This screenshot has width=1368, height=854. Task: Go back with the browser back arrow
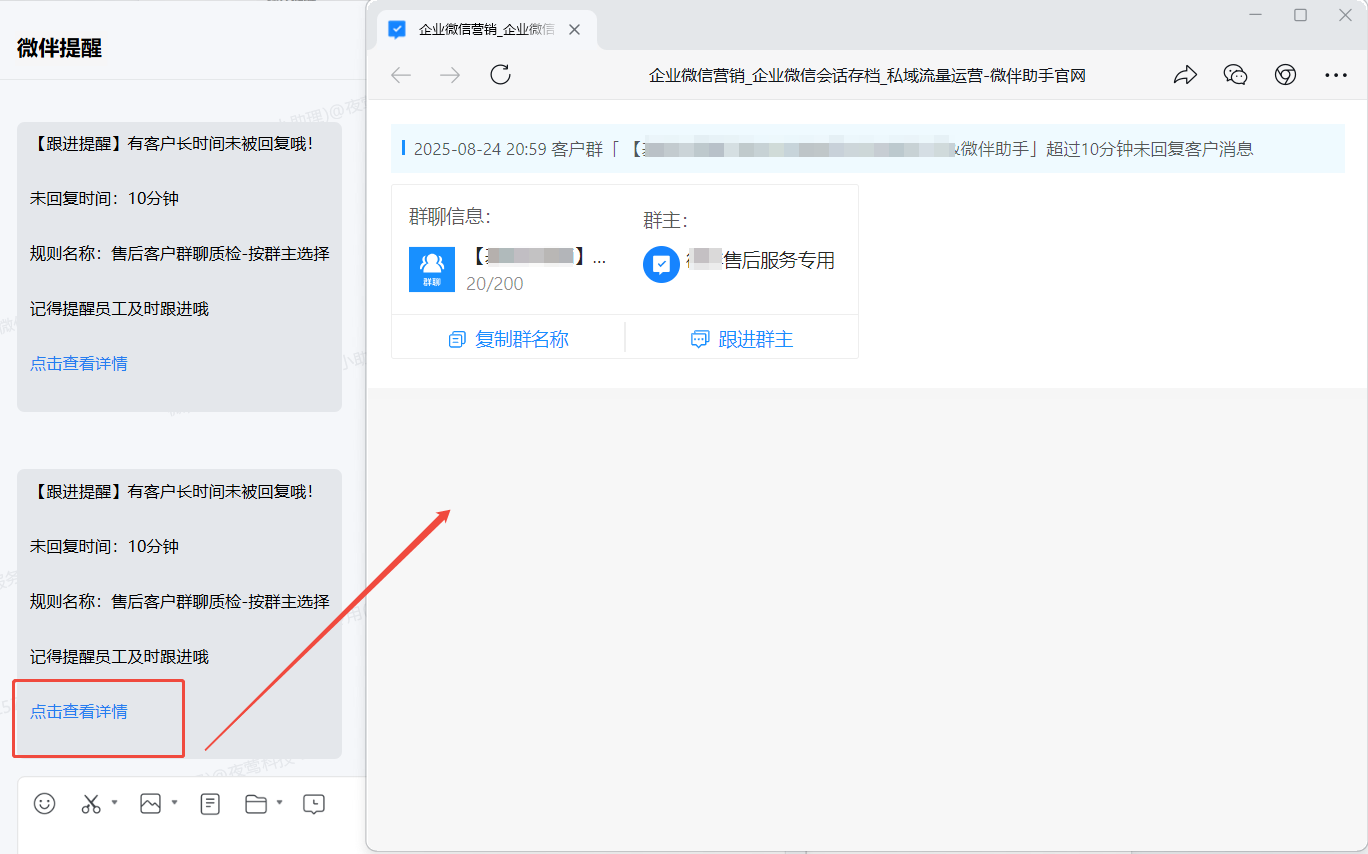[401, 75]
